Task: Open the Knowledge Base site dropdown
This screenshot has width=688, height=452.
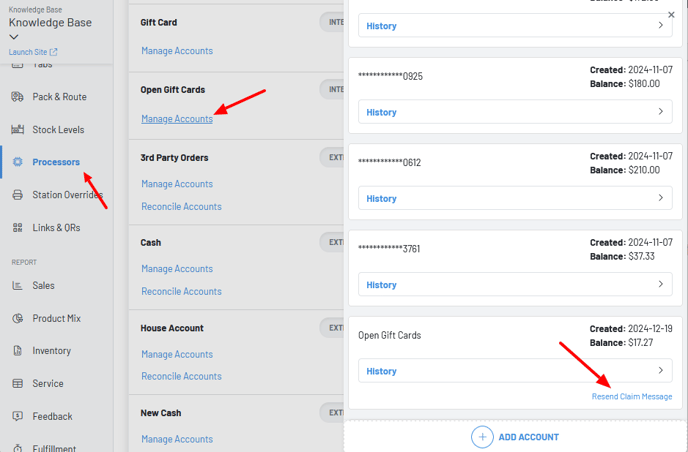Action: click(x=14, y=37)
